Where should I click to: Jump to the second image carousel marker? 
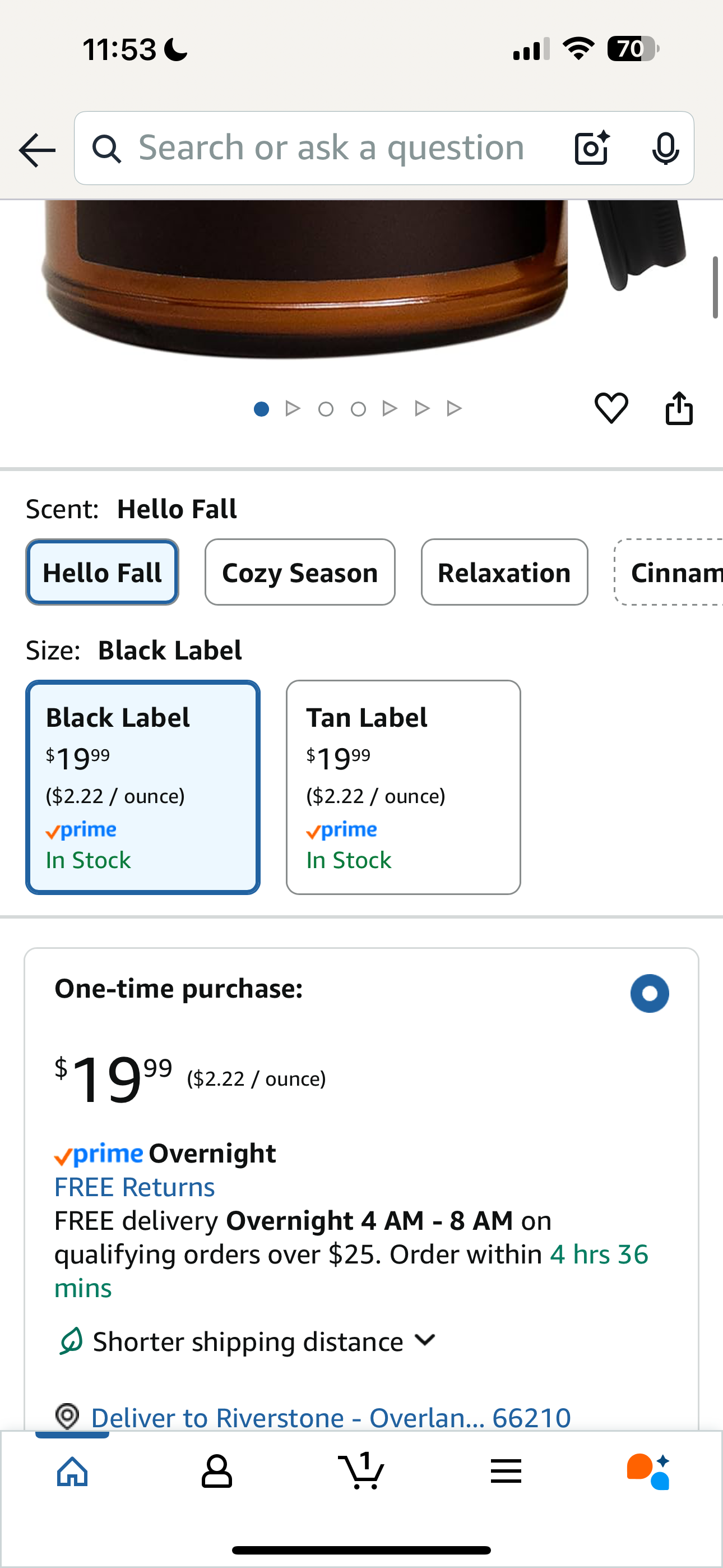[293, 408]
